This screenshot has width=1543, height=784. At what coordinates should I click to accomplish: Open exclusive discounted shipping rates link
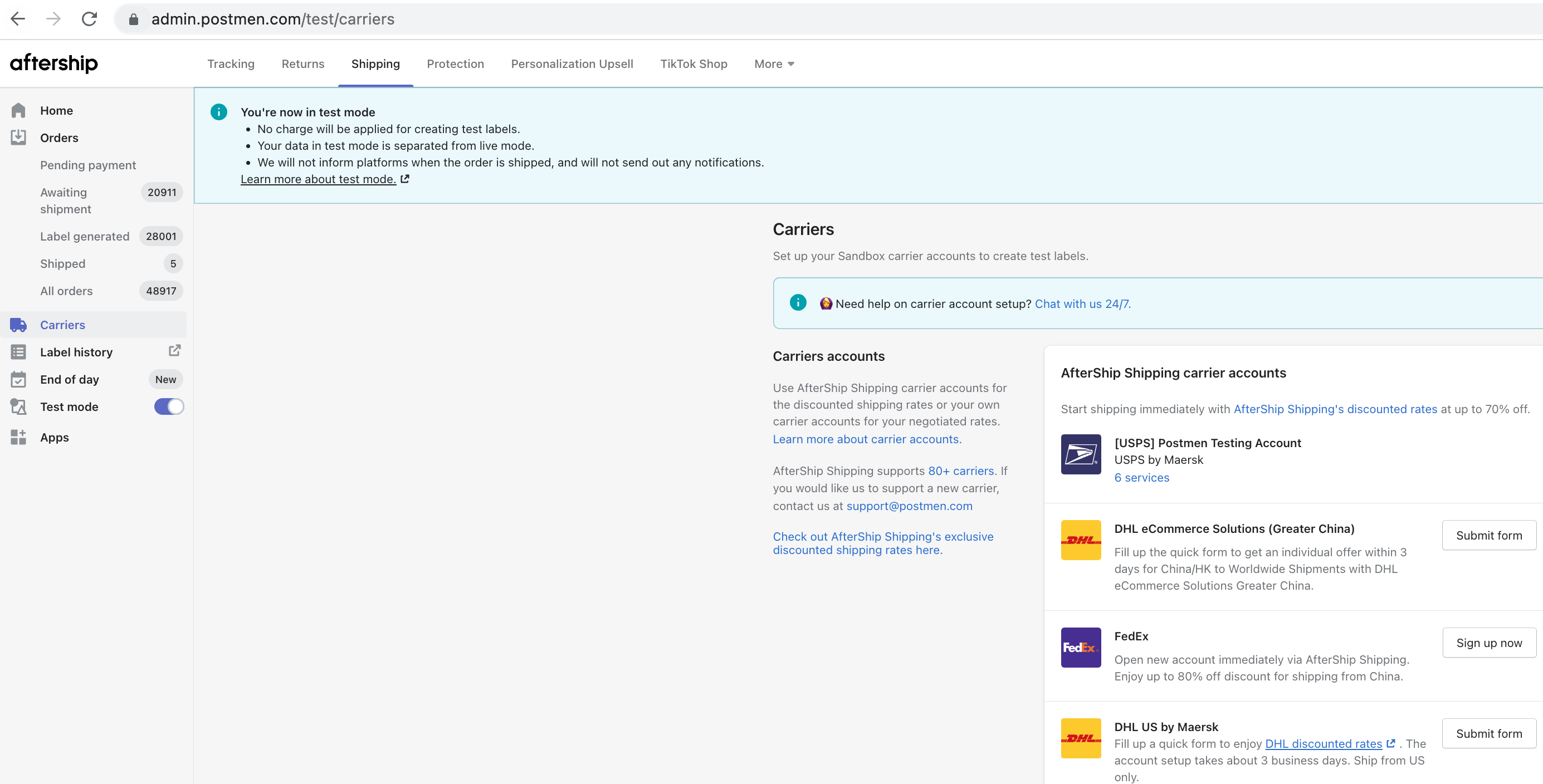883,543
